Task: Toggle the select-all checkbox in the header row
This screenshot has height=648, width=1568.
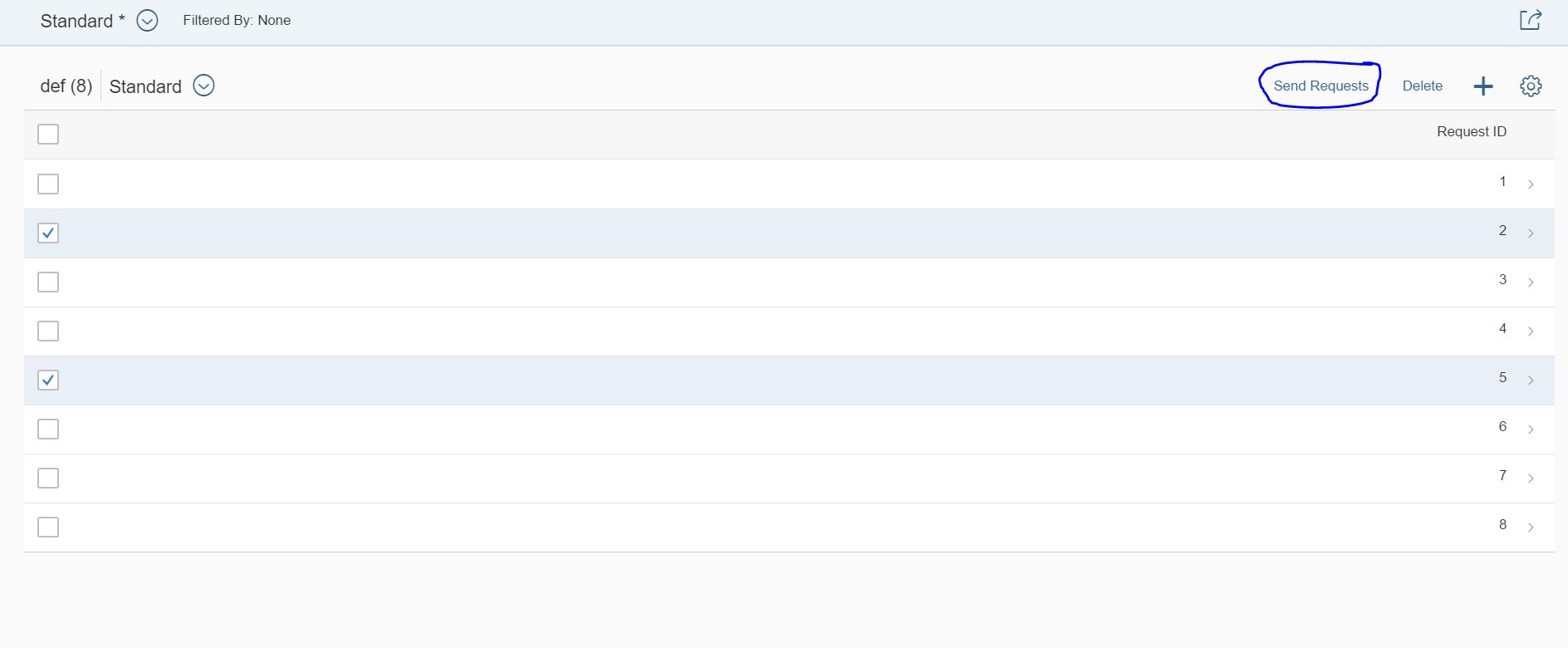Action: tap(48, 133)
